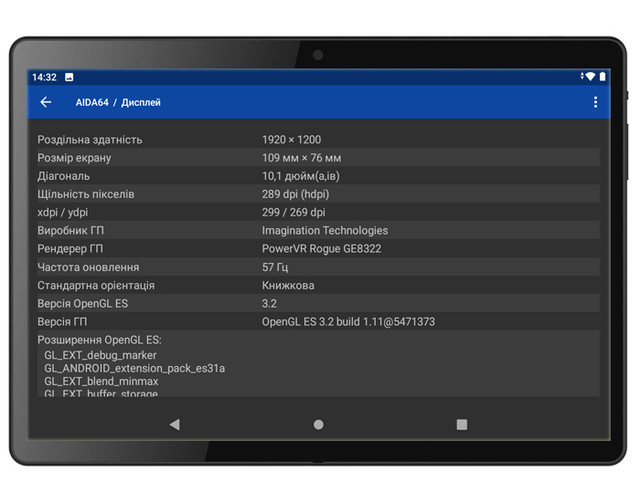Select the Роздільна здатність row
The image size is (640, 482).
(318, 140)
